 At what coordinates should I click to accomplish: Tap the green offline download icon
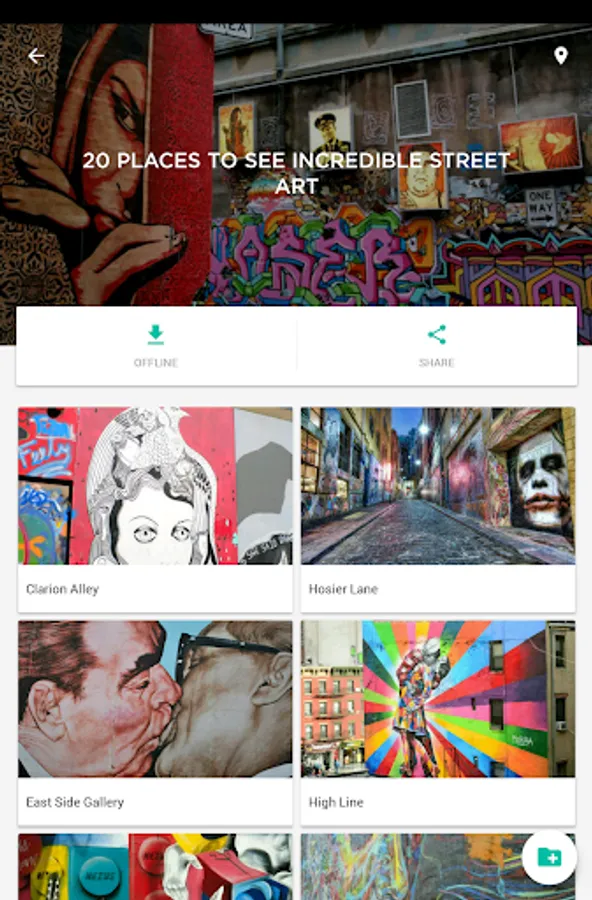tap(156, 335)
